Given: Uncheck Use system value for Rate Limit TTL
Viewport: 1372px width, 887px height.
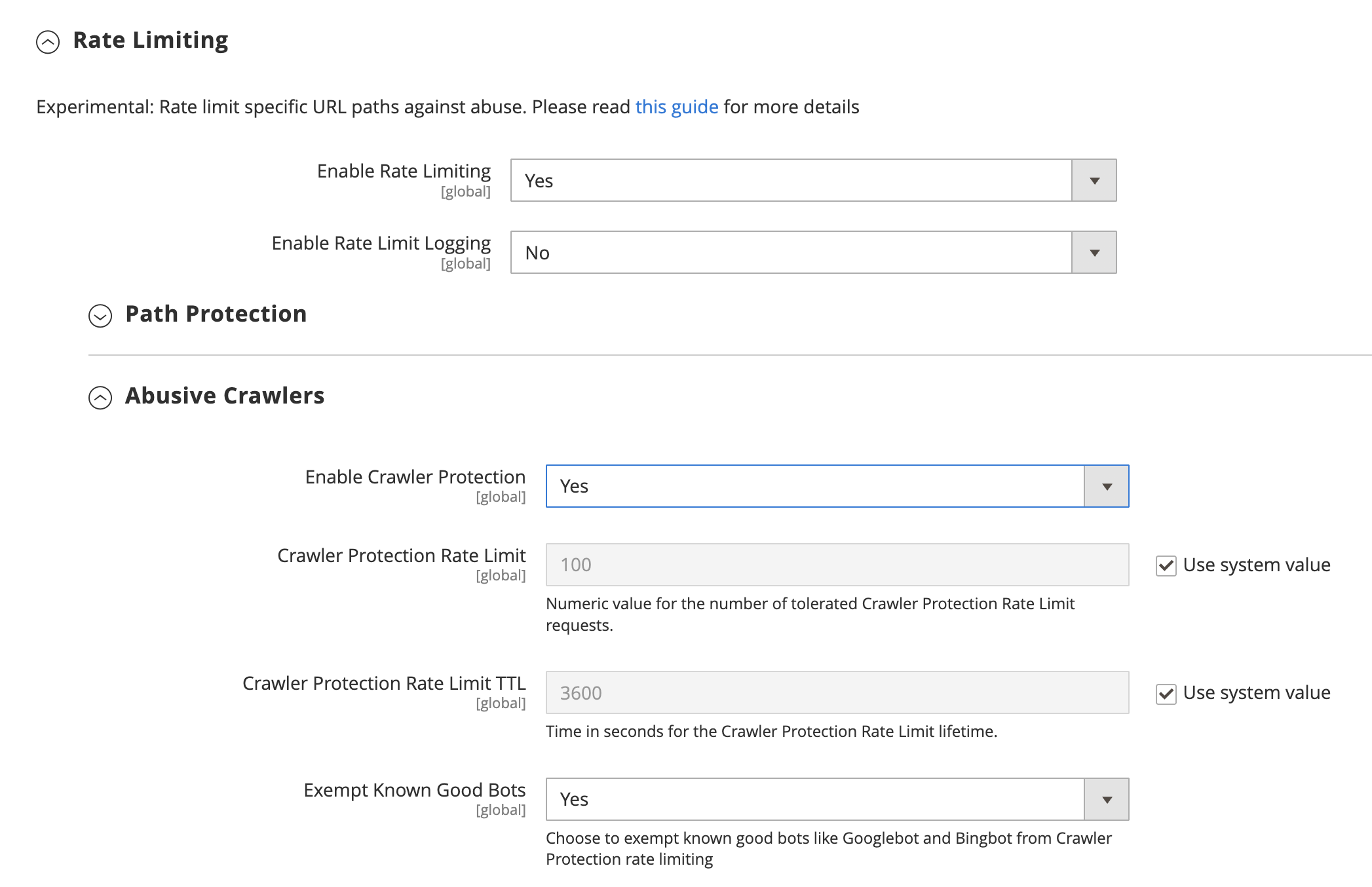Looking at the screenshot, I should 1166,694.
